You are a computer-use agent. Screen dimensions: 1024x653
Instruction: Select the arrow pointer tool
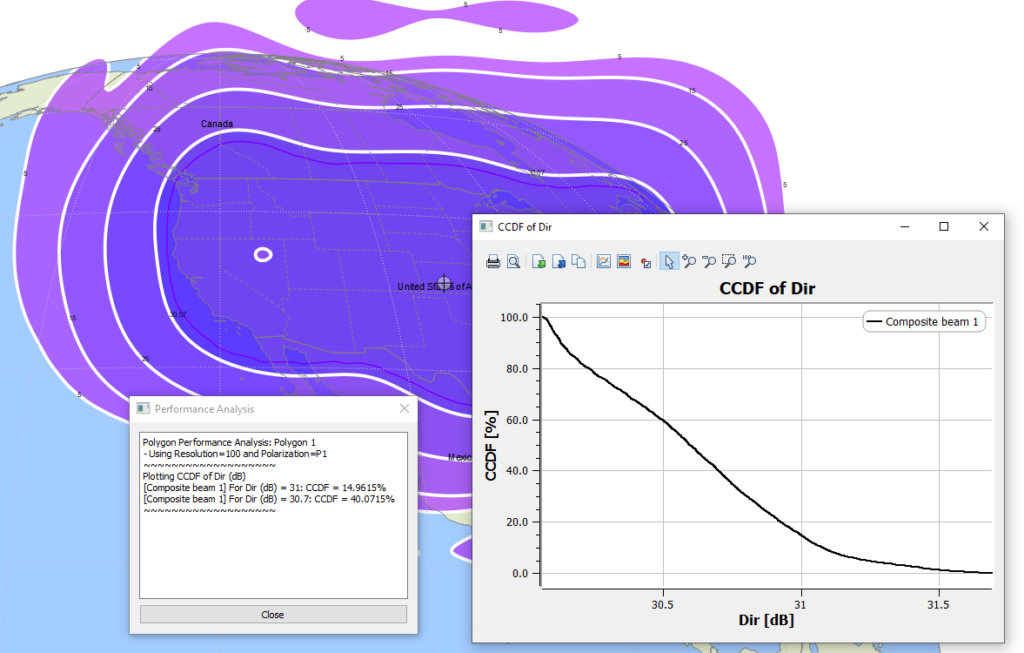pyautogui.click(x=669, y=262)
